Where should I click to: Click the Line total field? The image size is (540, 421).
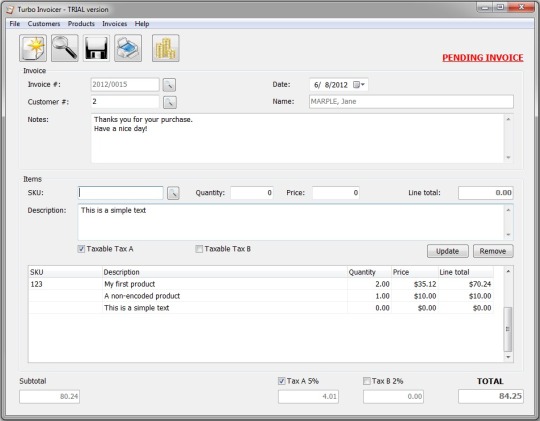pyautogui.click(x=486, y=193)
